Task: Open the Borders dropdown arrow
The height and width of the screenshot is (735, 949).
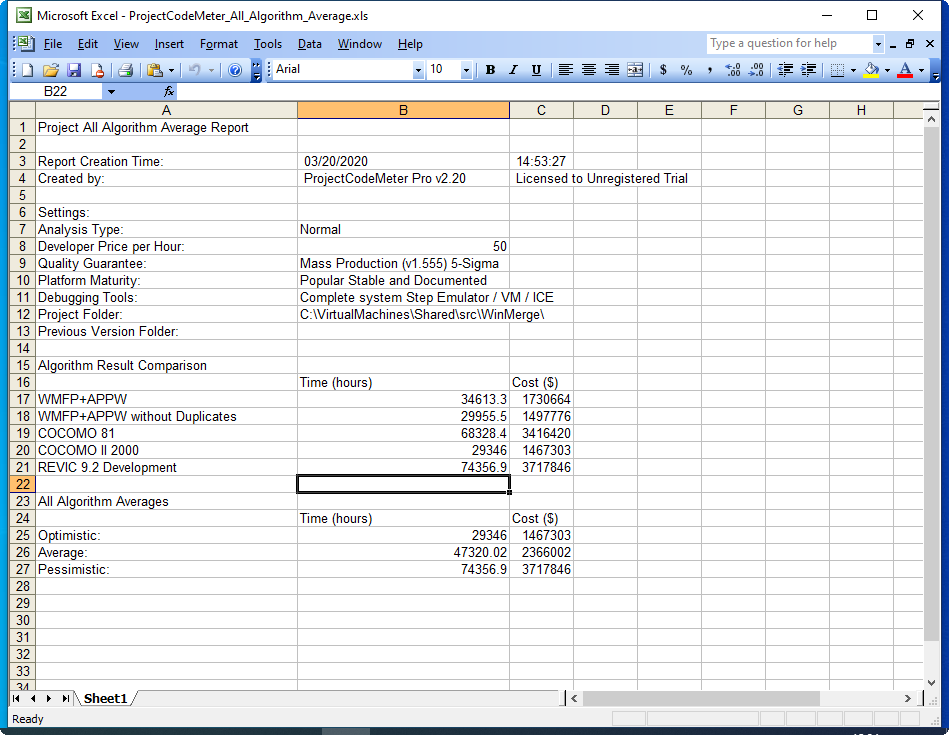Action: pos(853,70)
